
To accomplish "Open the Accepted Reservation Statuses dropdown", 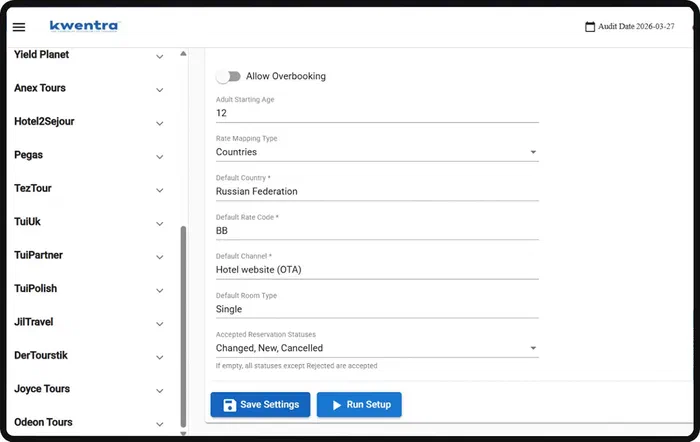I will click(377, 348).
